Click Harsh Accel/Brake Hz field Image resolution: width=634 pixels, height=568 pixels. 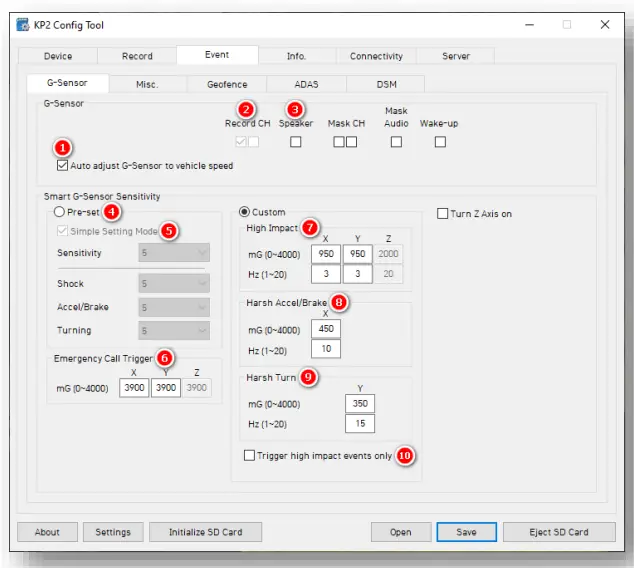pos(326,349)
